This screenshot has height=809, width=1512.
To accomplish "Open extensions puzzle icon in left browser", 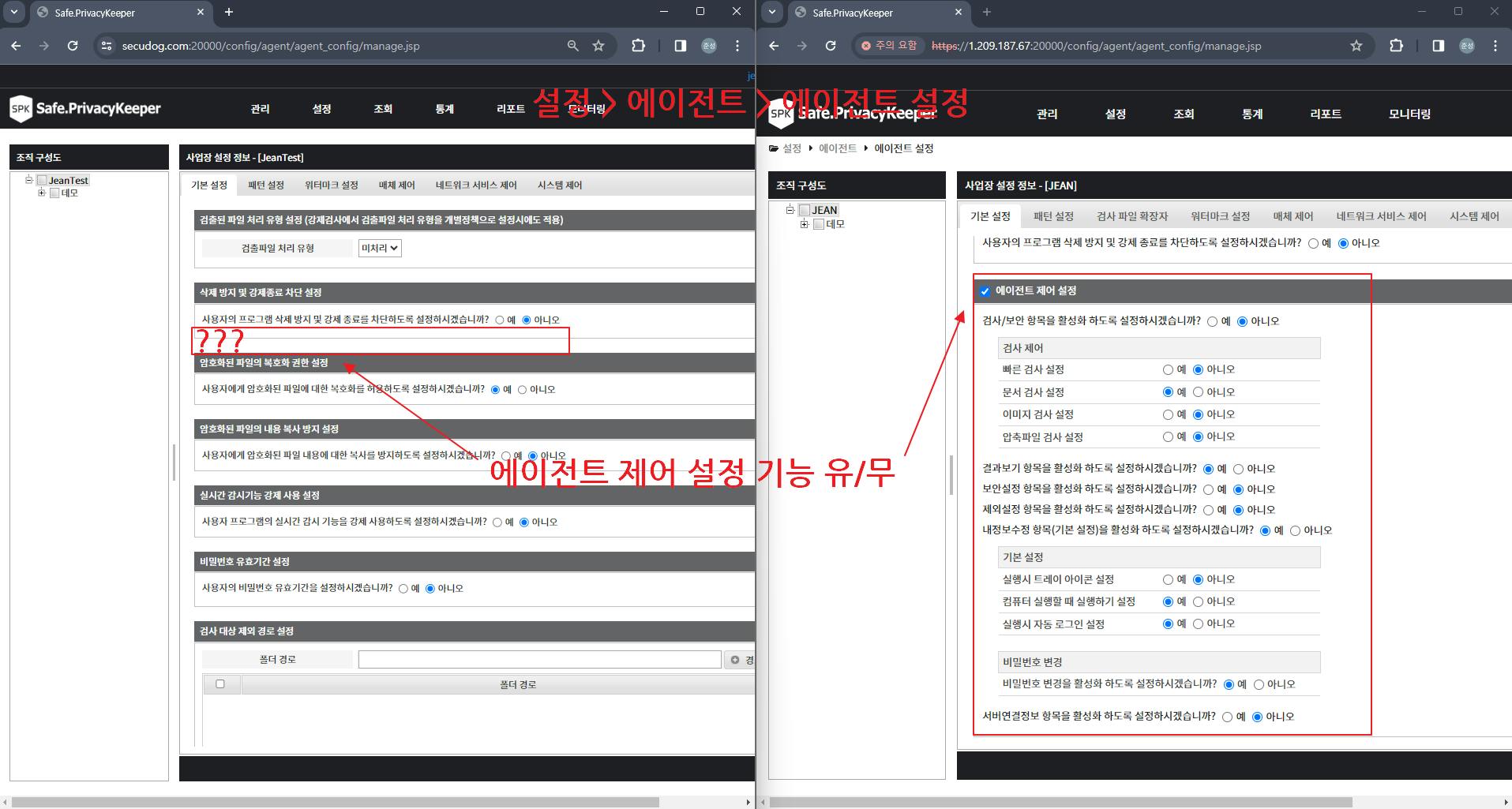I will (x=638, y=46).
